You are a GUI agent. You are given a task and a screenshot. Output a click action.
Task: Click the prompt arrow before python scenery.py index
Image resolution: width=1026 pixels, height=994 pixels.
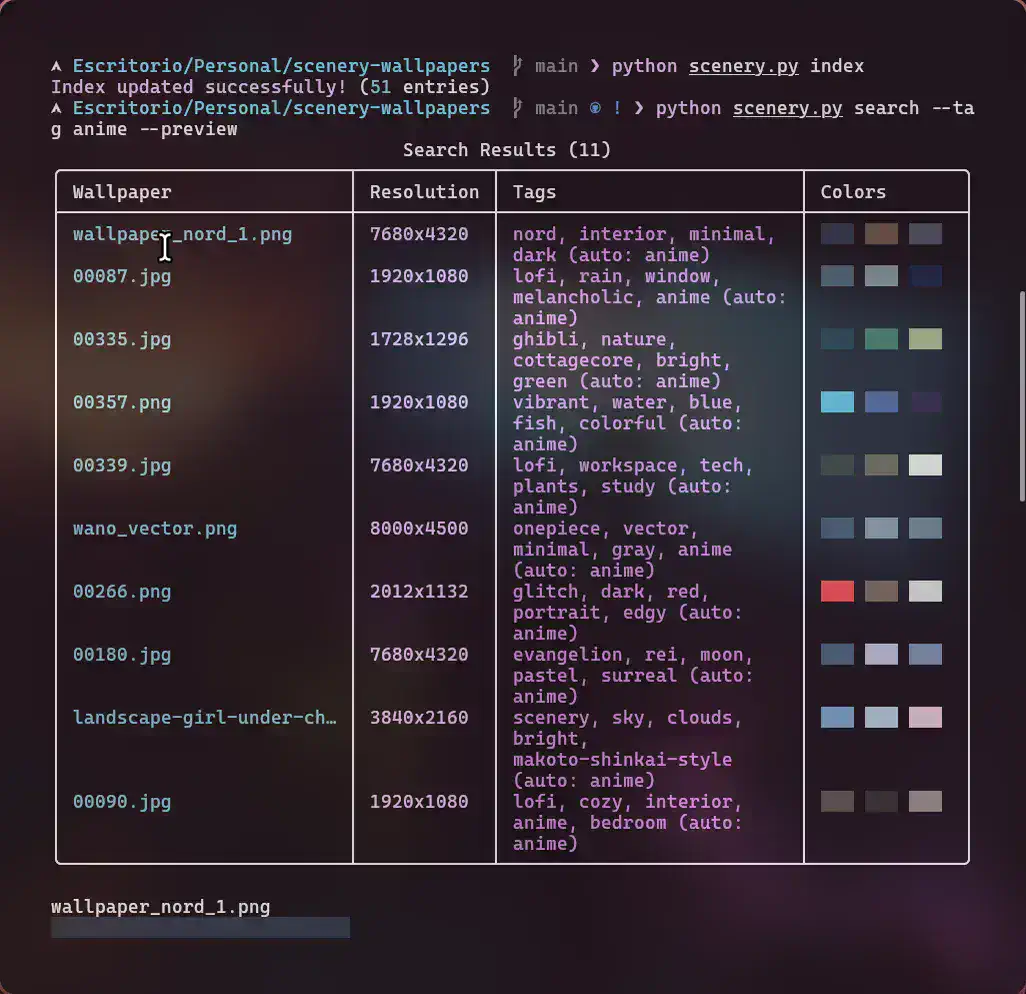point(595,66)
